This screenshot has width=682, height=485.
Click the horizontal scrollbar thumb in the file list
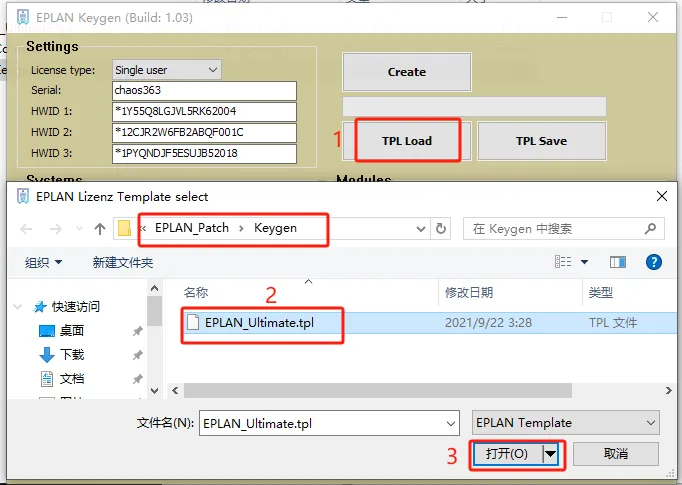[378, 391]
